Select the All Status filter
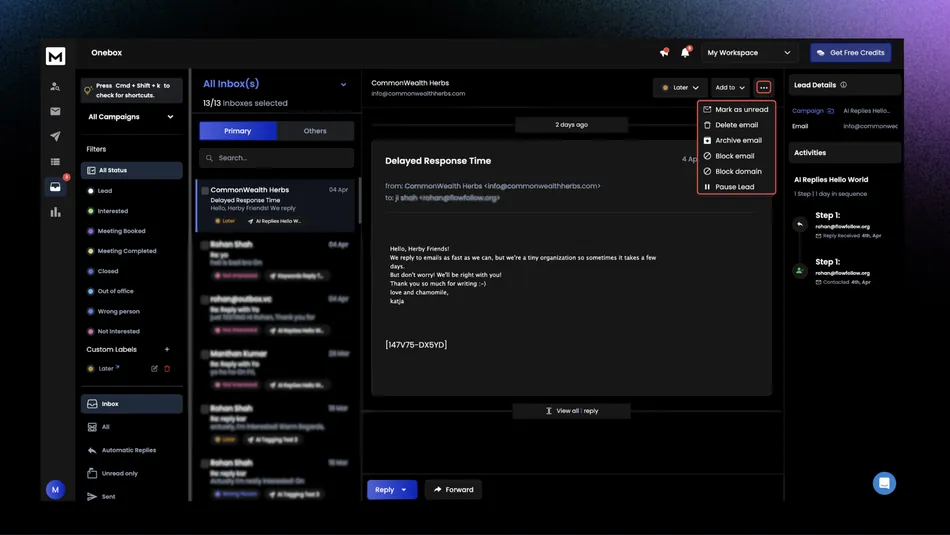The height and width of the screenshot is (535, 950). (x=131, y=170)
